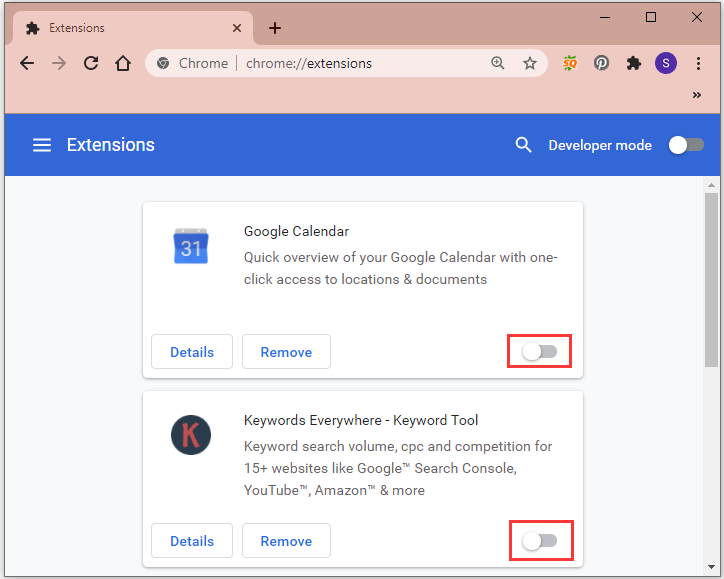Open Details for Google Calendar
The width and height of the screenshot is (724, 579).
tap(192, 352)
